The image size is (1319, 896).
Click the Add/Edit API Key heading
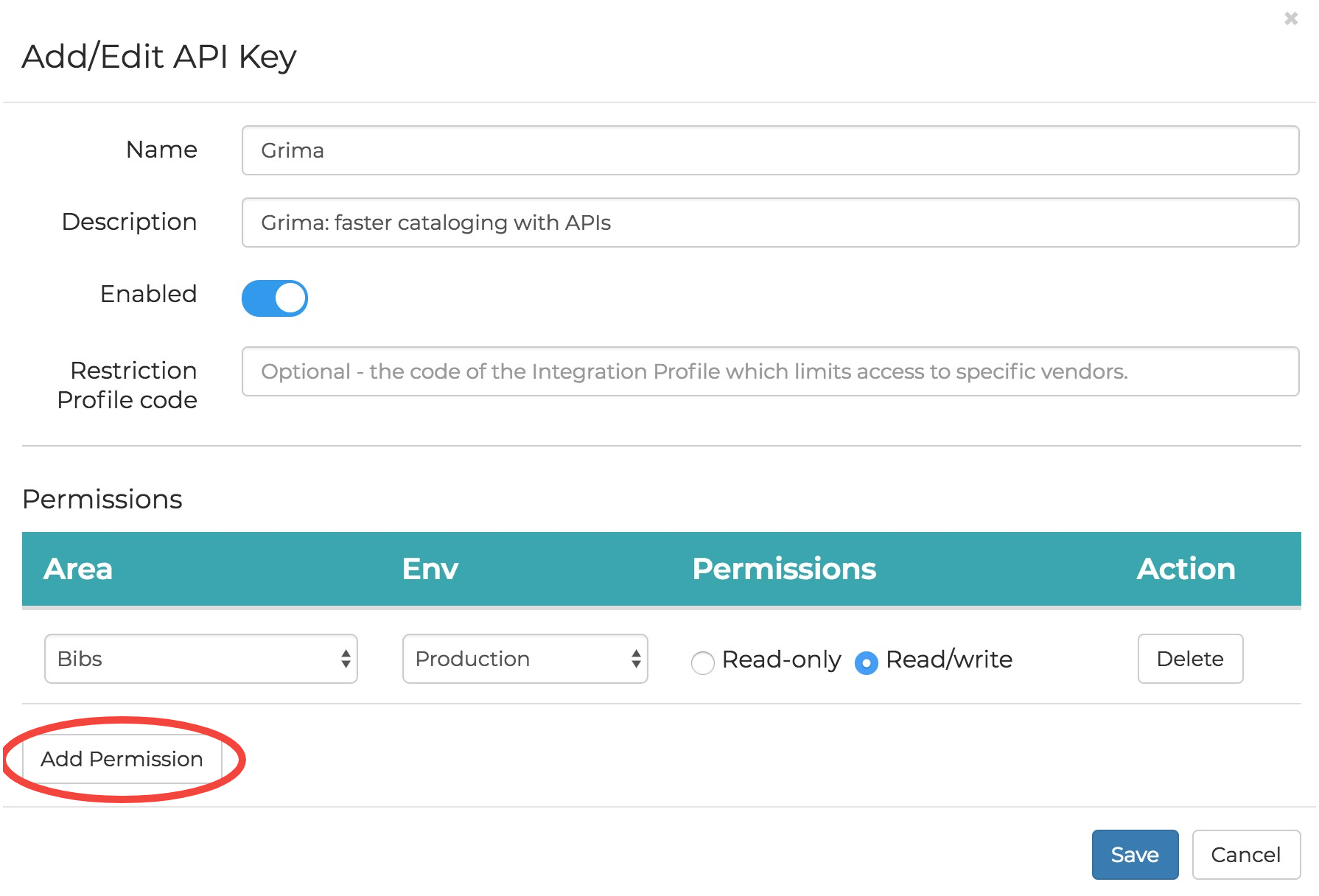pos(159,56)
